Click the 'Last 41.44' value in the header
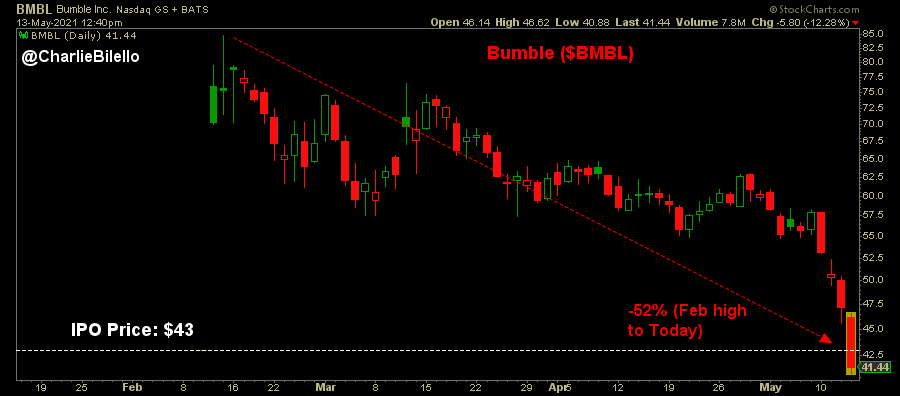Screen dimensions: 900x396 (x=644, y=23)
